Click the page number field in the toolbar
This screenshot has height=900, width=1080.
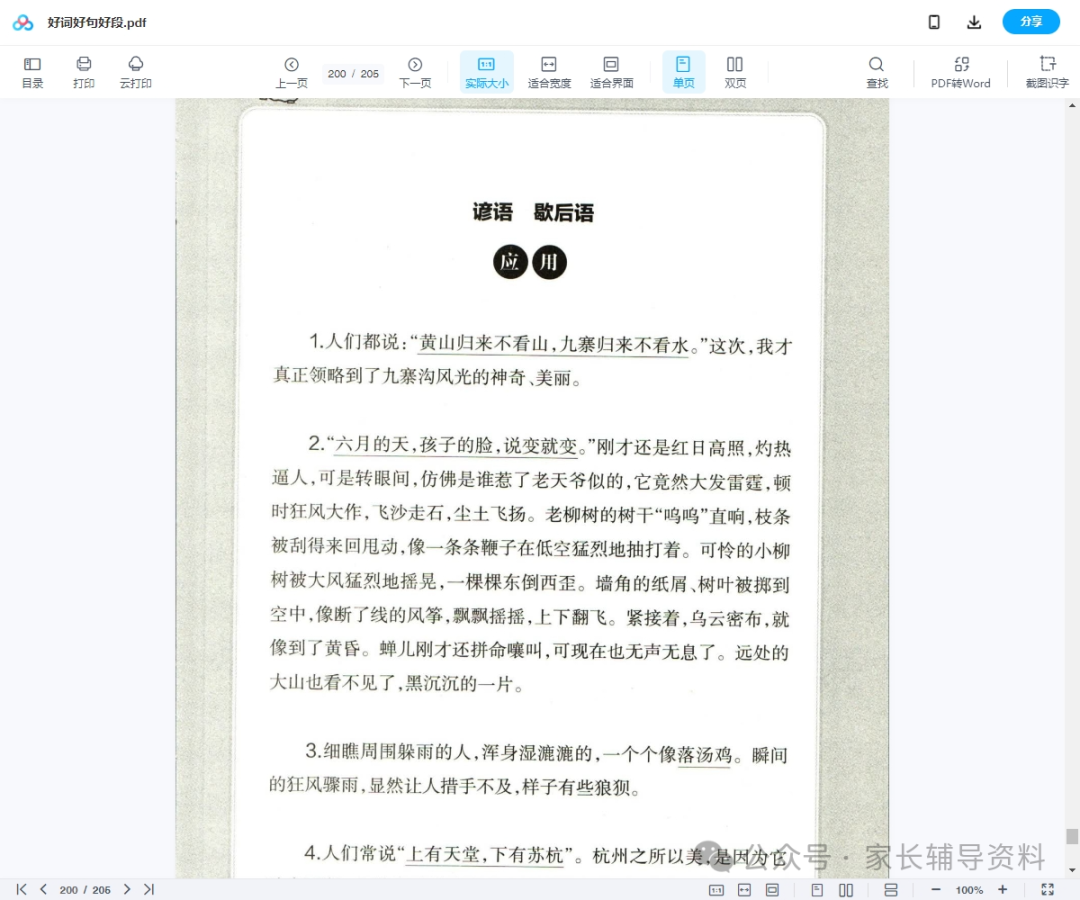353,74
